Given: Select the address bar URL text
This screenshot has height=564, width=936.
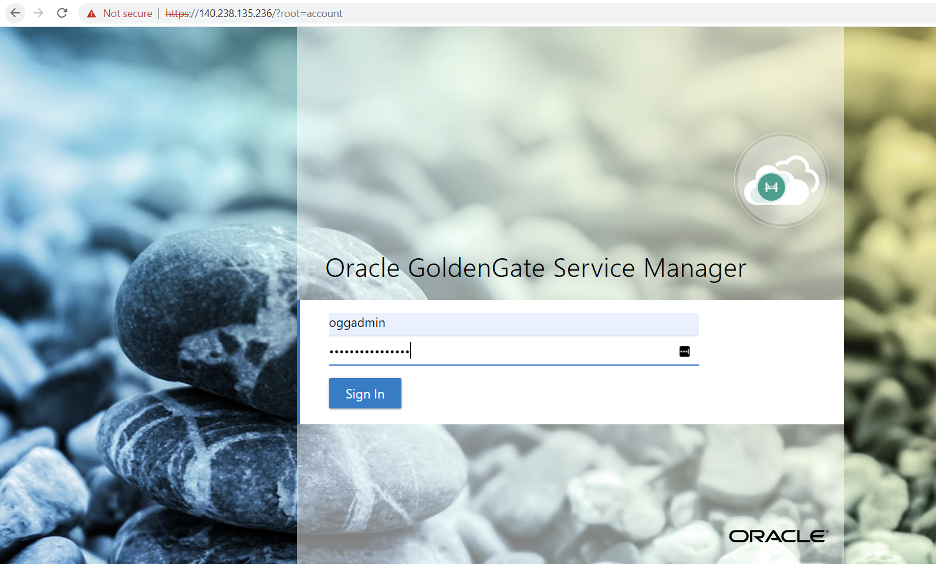Looking at the screenshot, I should click(x=253, y=13).
